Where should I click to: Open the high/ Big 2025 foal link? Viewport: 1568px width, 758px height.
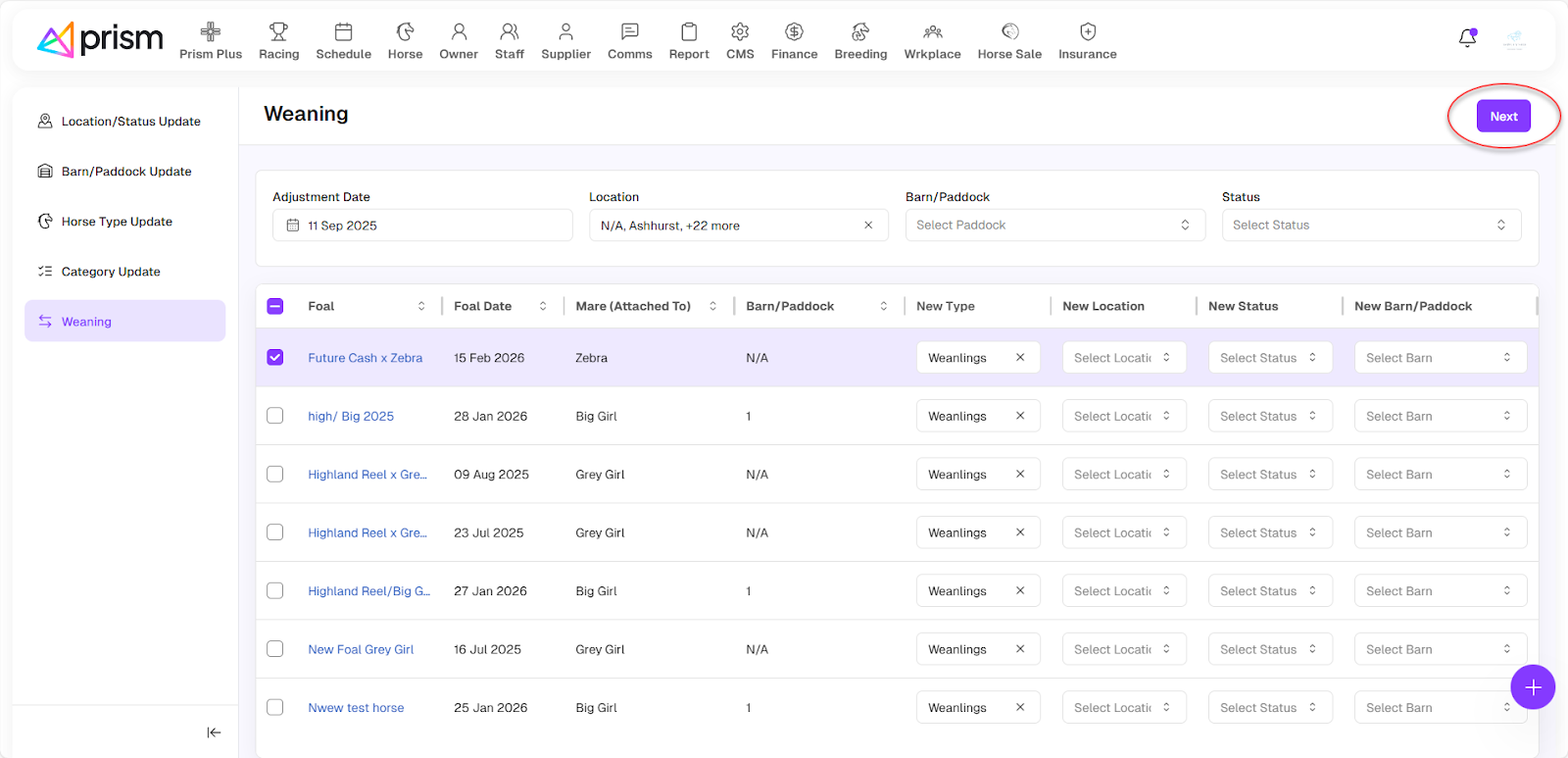click(351, 417)
